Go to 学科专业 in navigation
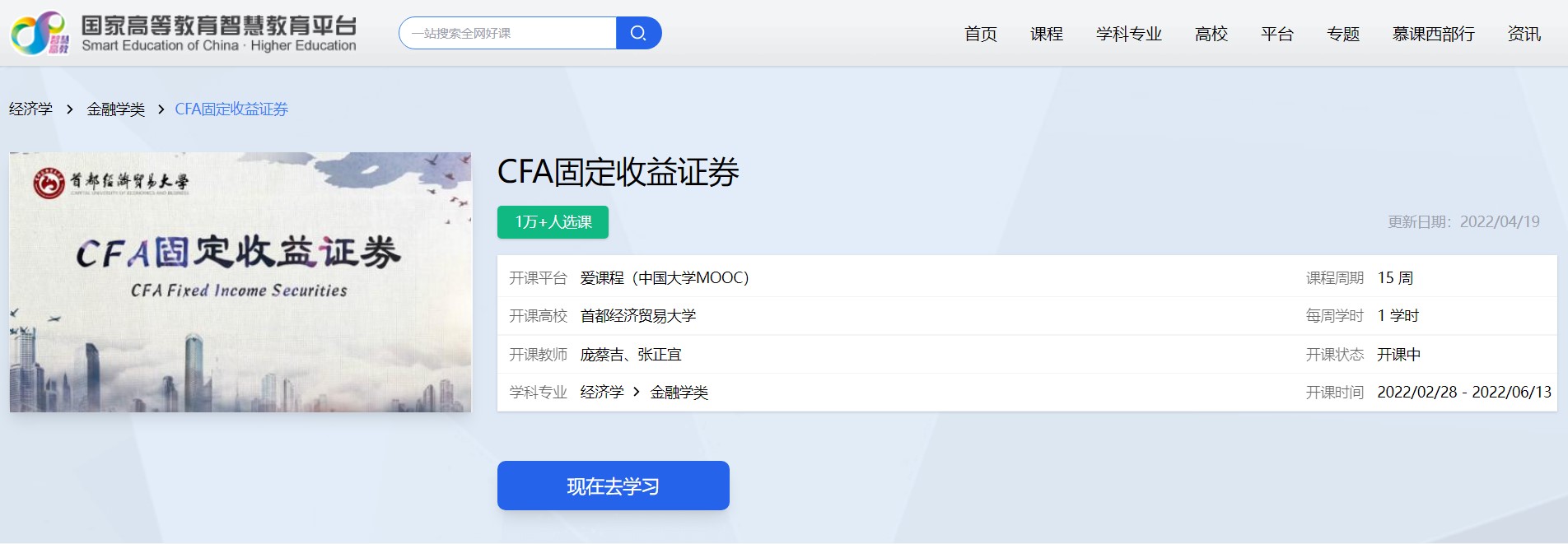 click(1128, 34)
